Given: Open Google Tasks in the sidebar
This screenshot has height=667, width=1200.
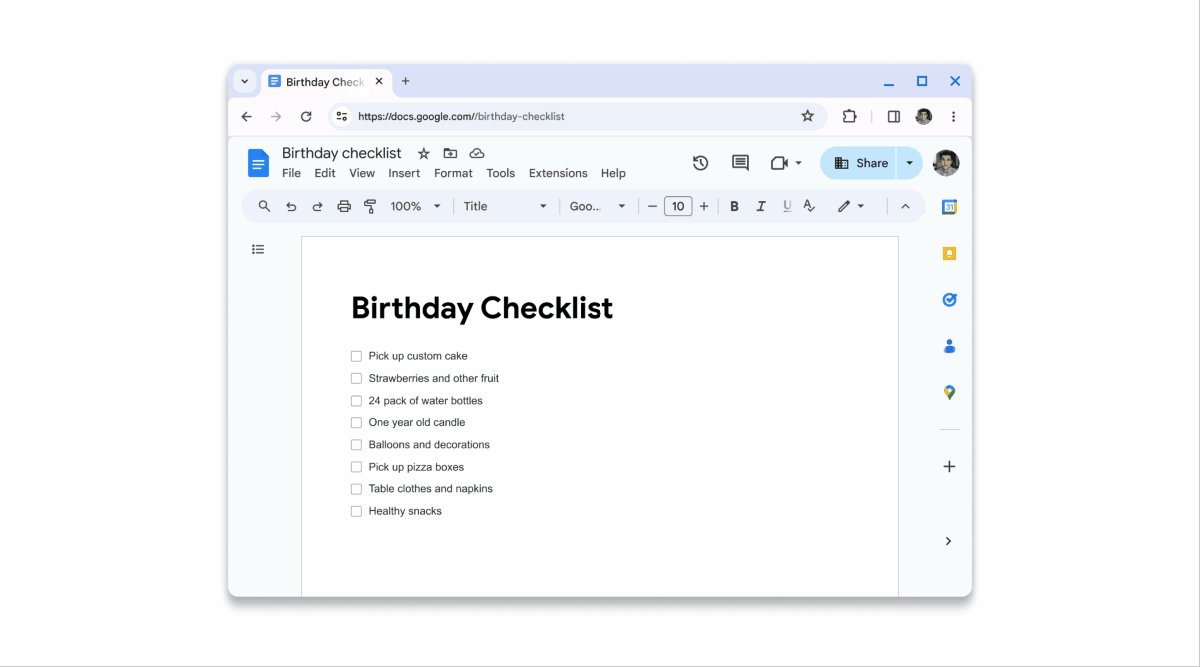Looking at the screenshot, I should 948,299.
